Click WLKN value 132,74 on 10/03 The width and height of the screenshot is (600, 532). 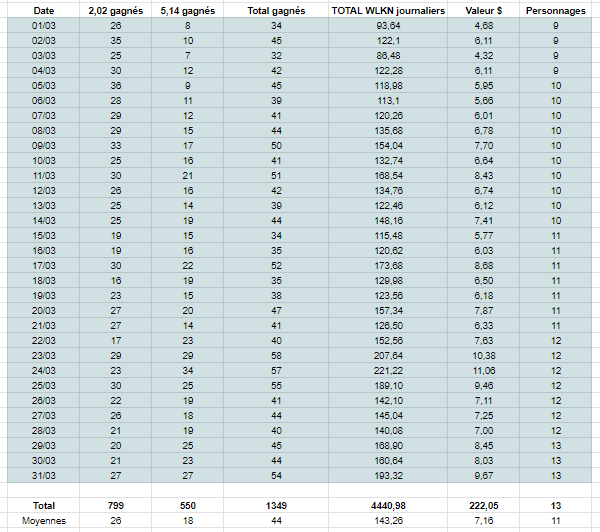[388, 161]
